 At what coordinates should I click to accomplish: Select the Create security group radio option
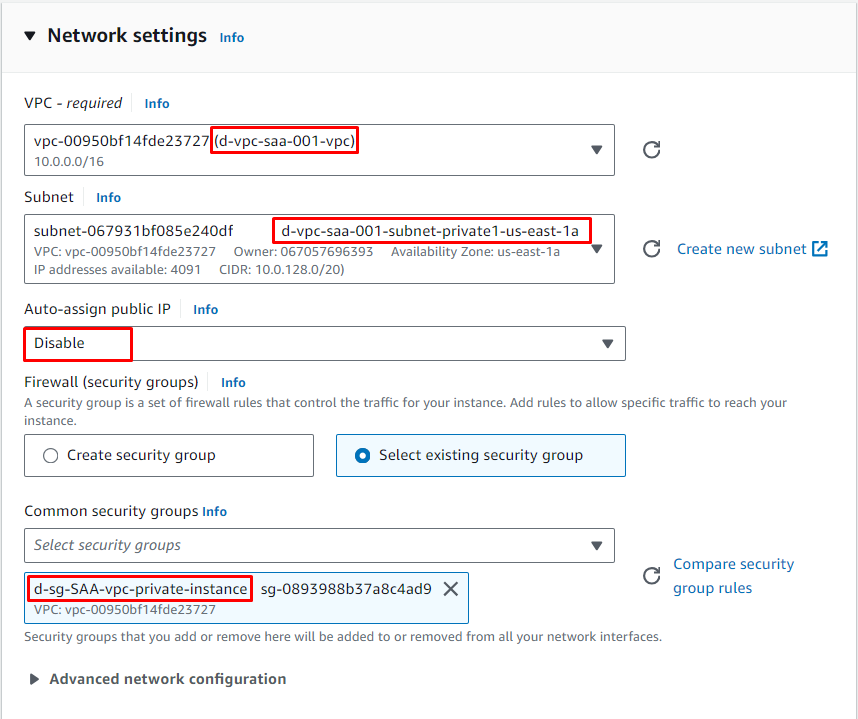51,455
